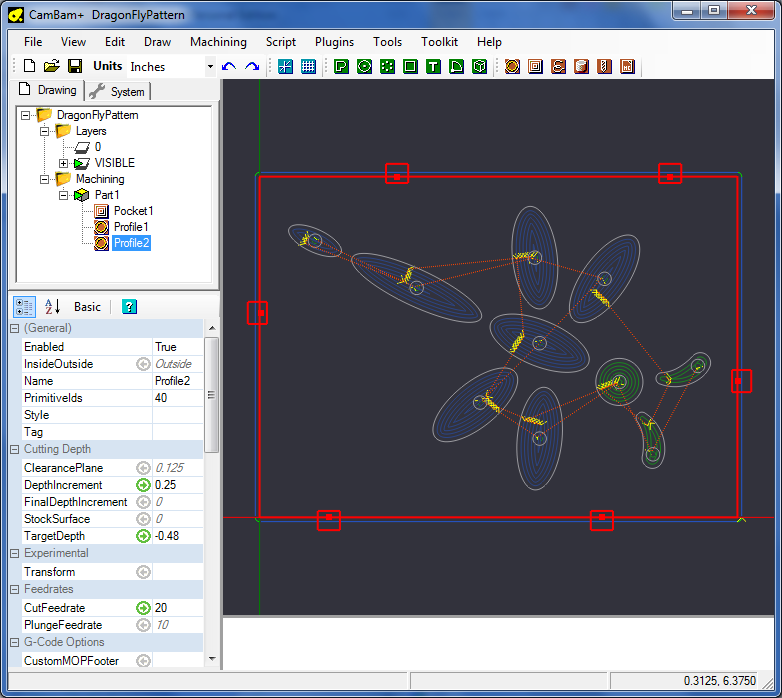Reset DepthIncrement using its green arrow

coord(143,485)
